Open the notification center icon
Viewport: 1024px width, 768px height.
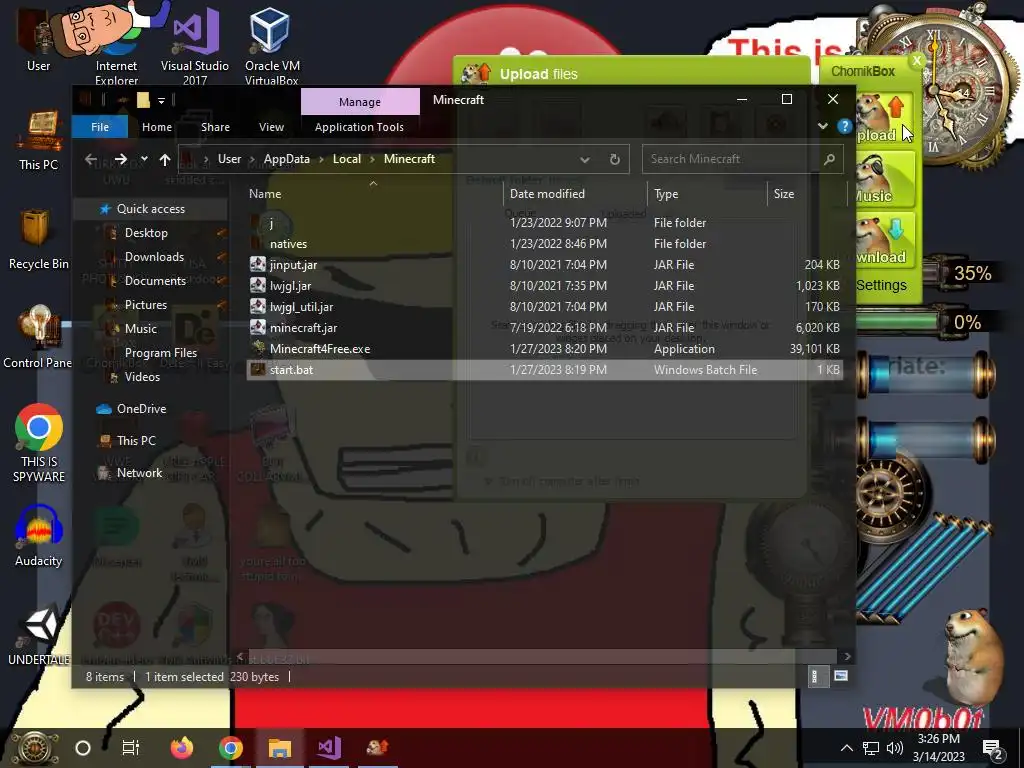tap(992, 748)
